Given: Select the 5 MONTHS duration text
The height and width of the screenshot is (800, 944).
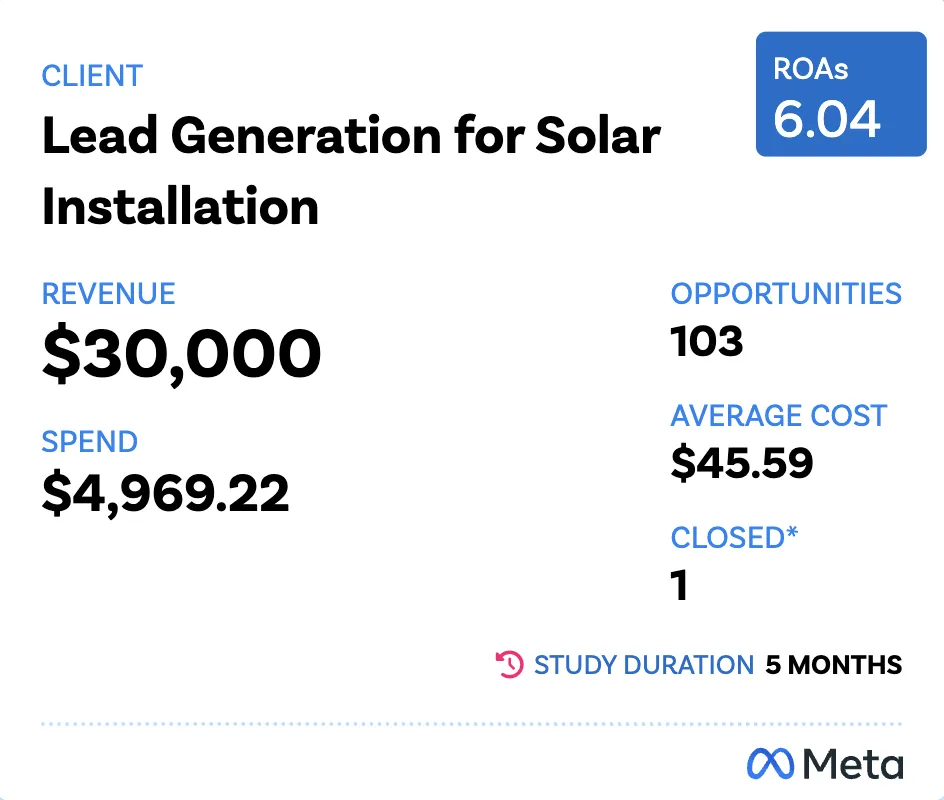Looking at the screenshot, I should coord(834,665).
